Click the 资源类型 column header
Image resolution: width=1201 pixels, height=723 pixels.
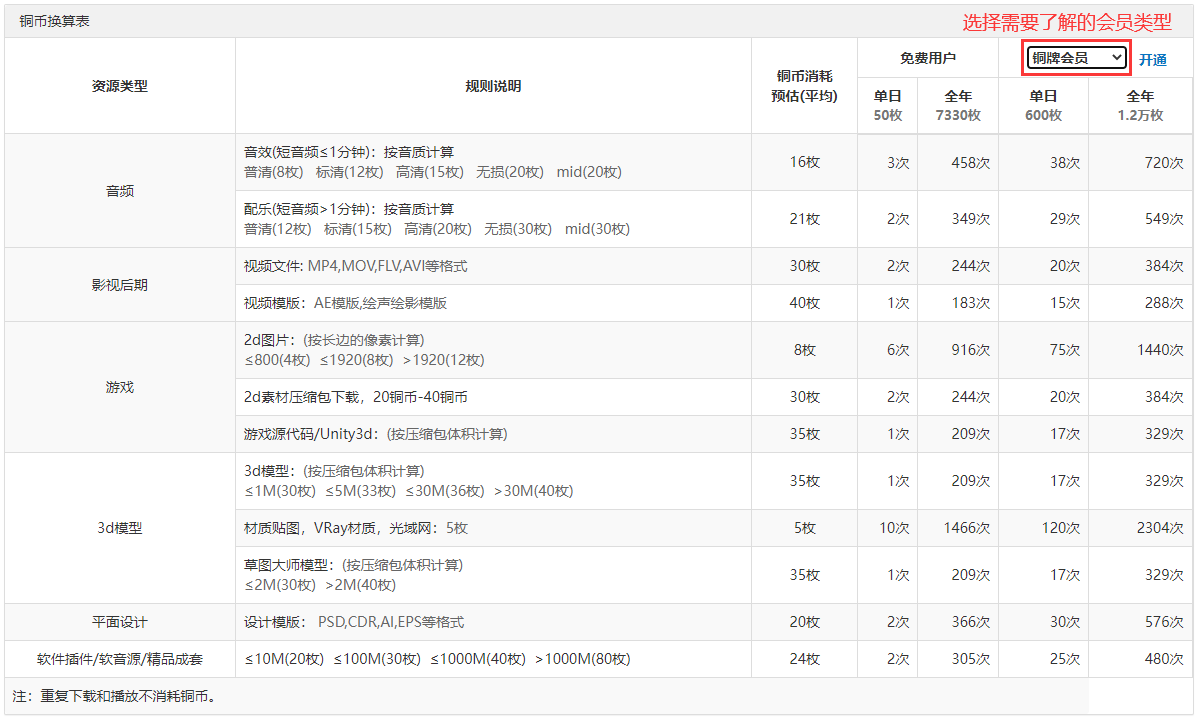(120, 86)
